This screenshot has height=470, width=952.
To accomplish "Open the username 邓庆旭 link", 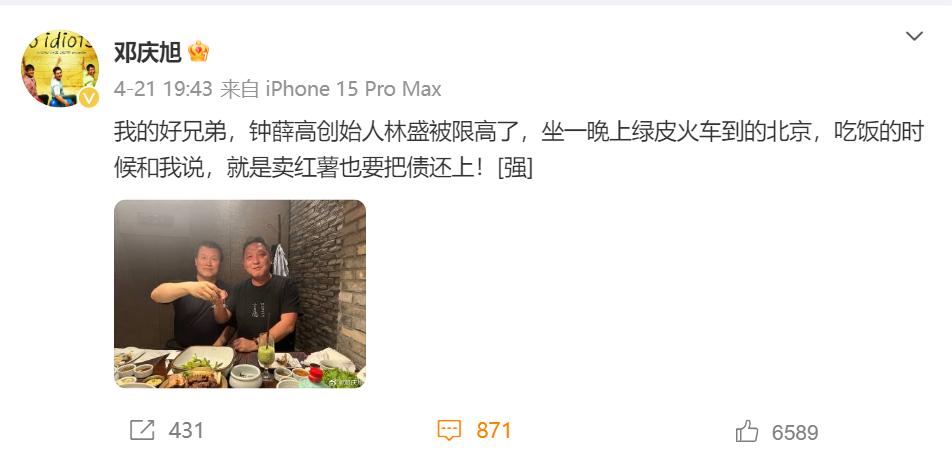I will point(148,52).
